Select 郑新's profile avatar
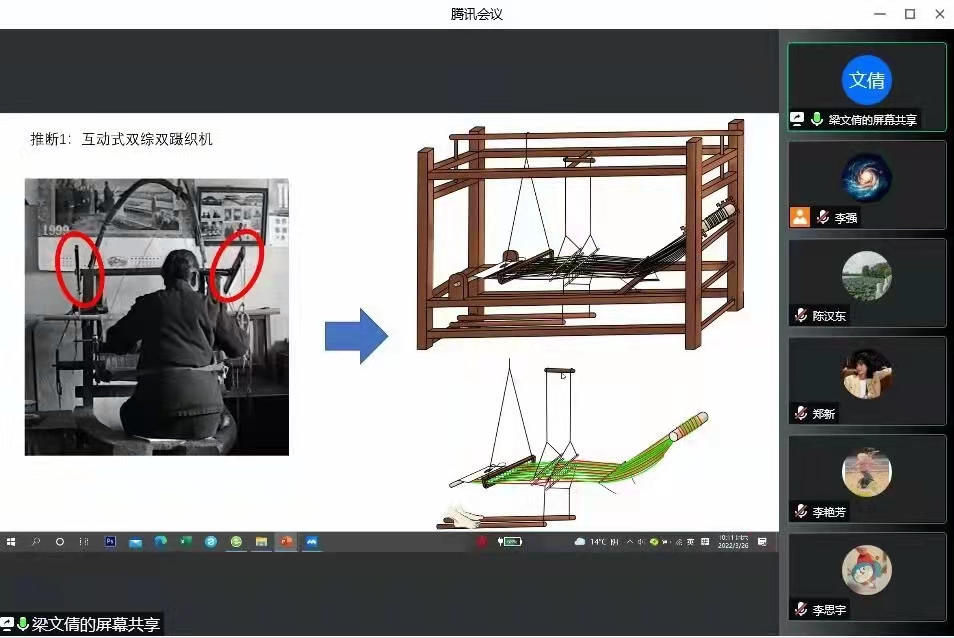 coord(866,374)
